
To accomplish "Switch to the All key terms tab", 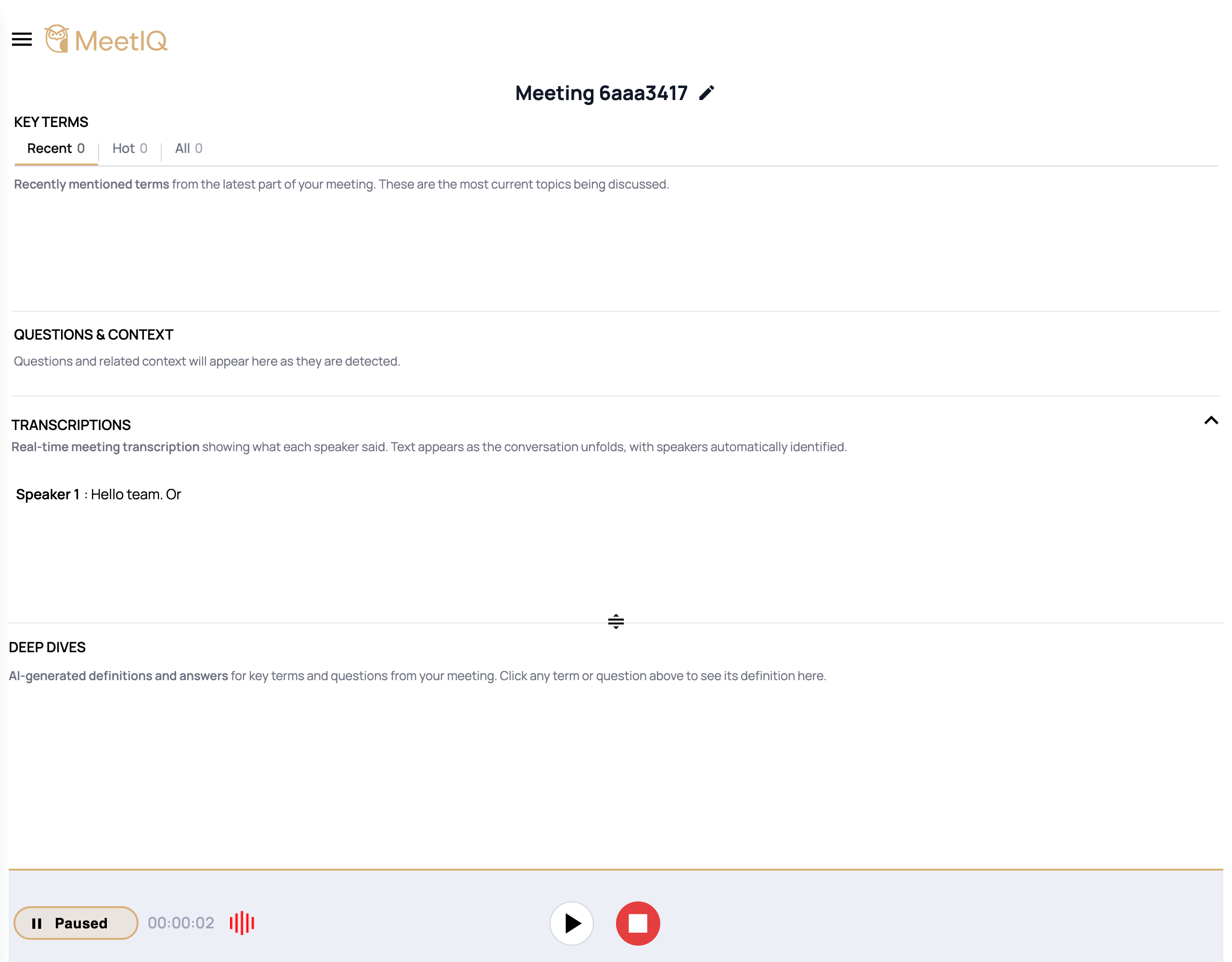I will pyautogui.click(x=189, y=148).
